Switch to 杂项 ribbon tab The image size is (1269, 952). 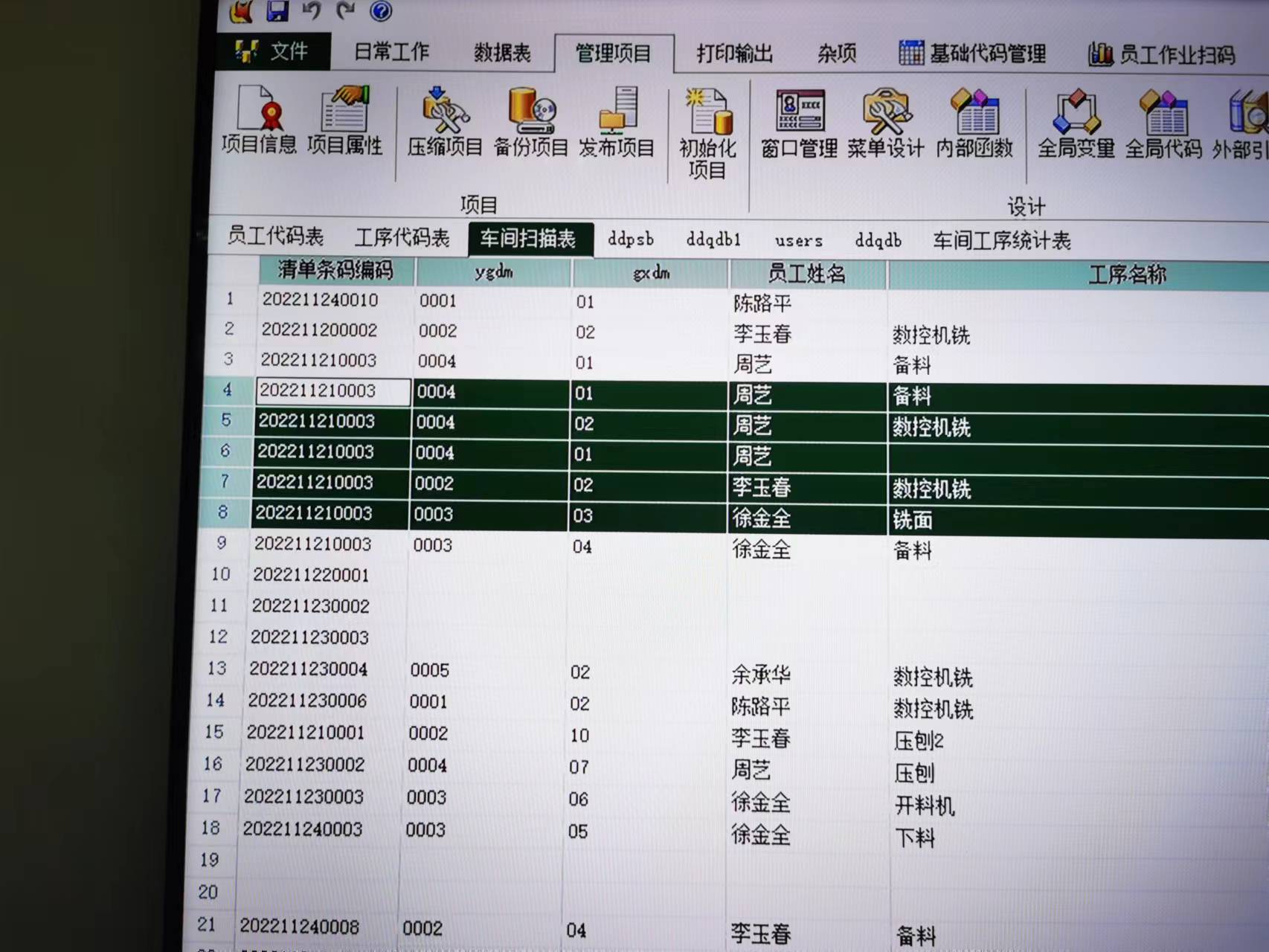point(838,54)
